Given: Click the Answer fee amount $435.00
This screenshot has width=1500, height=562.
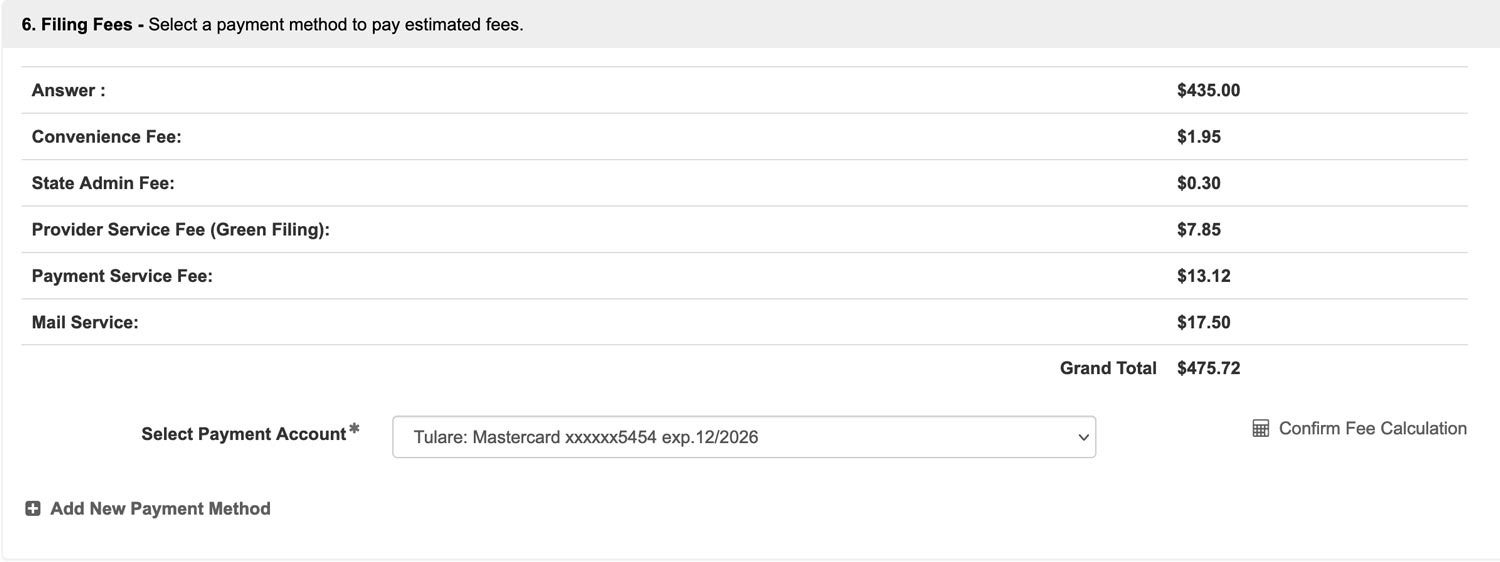Looking at the screenshot, I should point(1208,90).
